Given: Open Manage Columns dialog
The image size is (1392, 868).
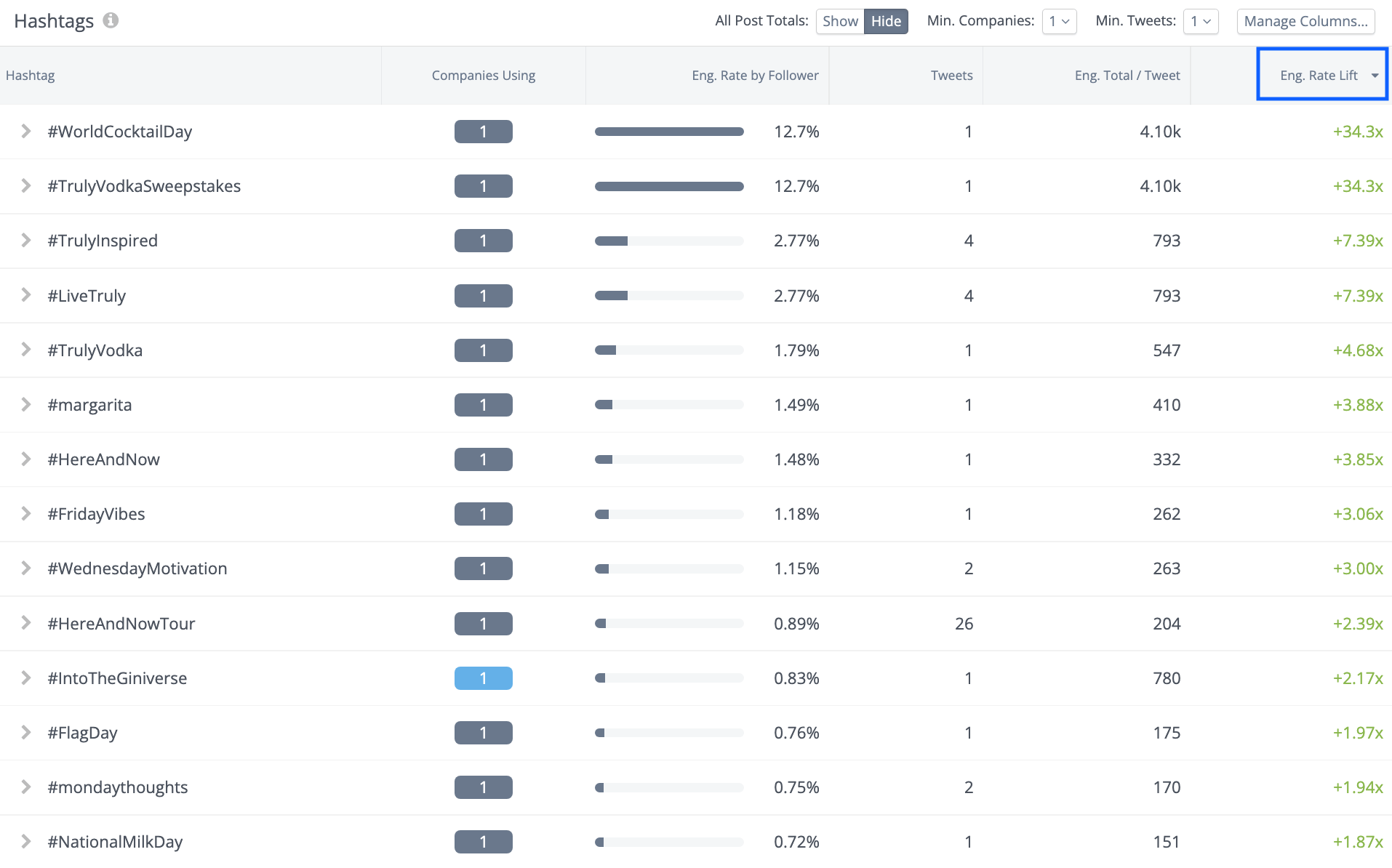Looking at the screenshot, I should tap(1305, 21).
